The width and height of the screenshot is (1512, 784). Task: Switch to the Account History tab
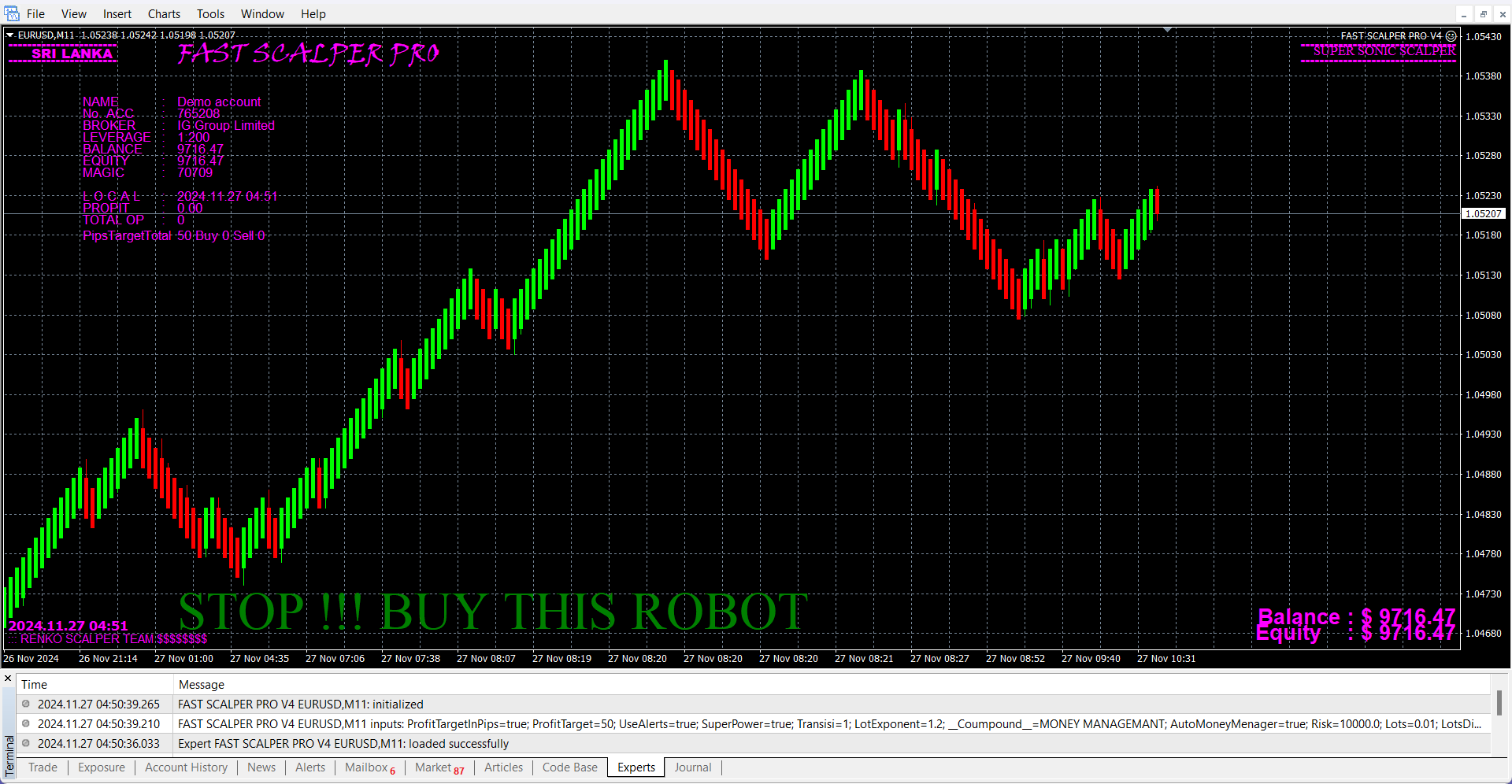tap(186, 767)
